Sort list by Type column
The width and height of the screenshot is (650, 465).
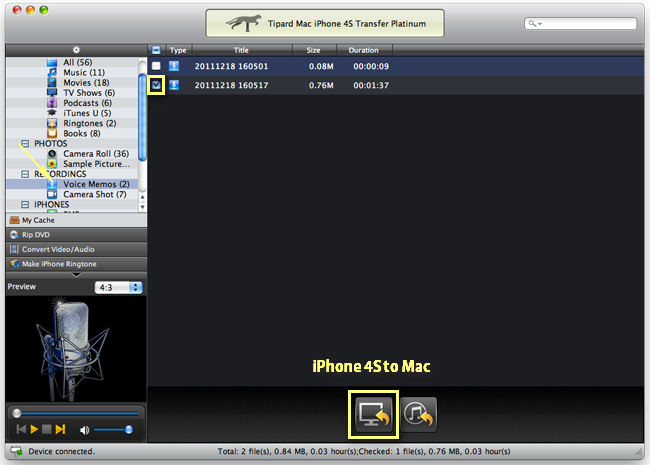pyautogui.click(x=178, y=50)
